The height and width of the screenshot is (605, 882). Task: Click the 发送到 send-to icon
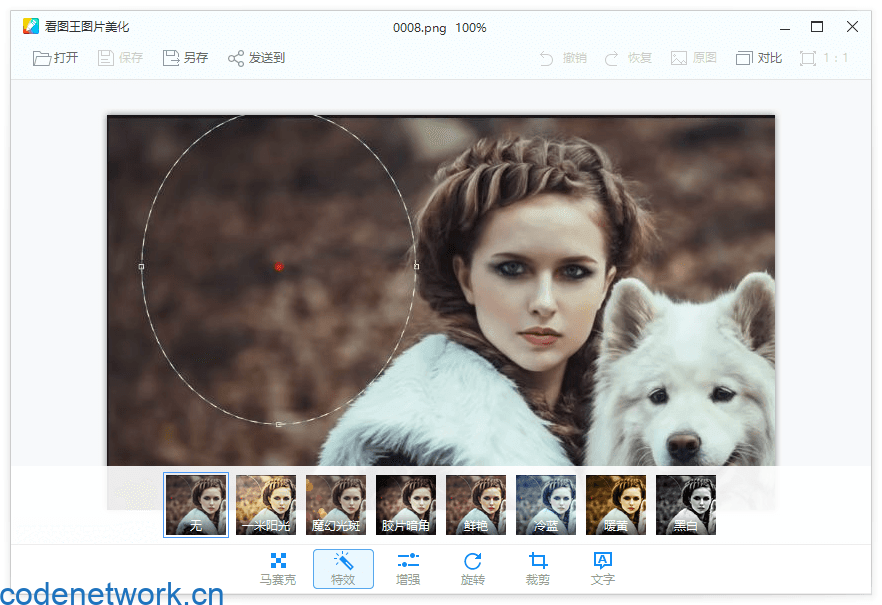[x=256, y=57]
